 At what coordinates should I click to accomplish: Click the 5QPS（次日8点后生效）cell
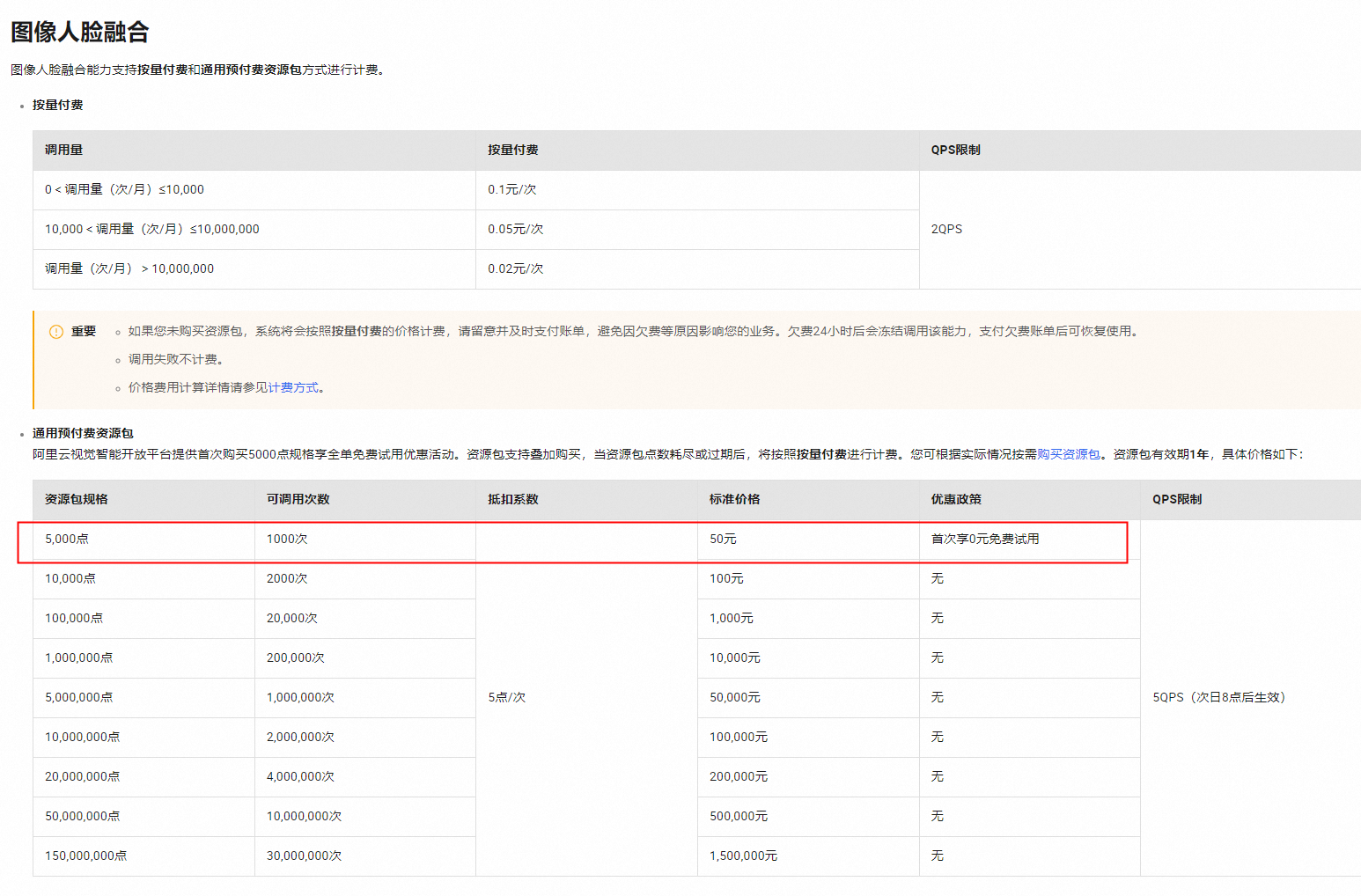point(1251,698)
